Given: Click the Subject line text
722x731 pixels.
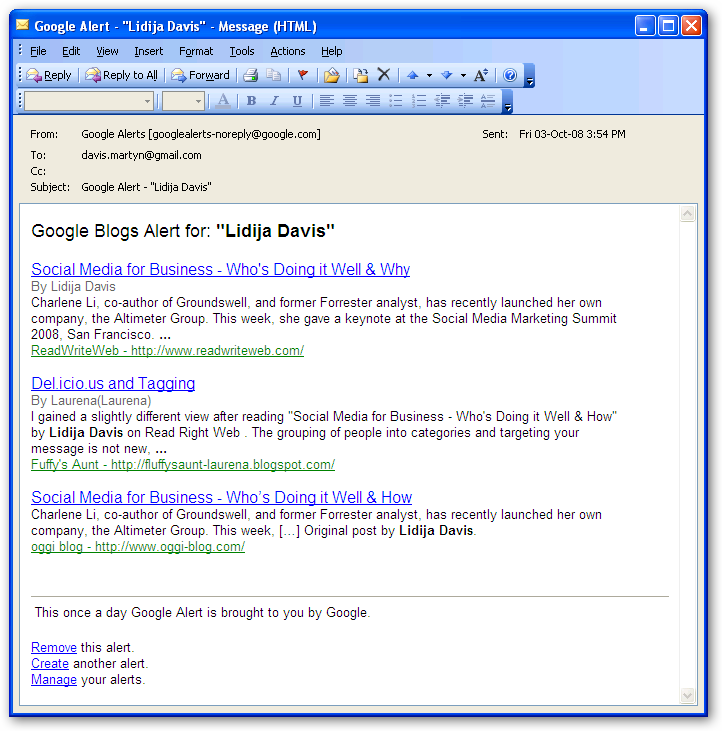Looking at the screenshot, I should [x=146, y=187].
